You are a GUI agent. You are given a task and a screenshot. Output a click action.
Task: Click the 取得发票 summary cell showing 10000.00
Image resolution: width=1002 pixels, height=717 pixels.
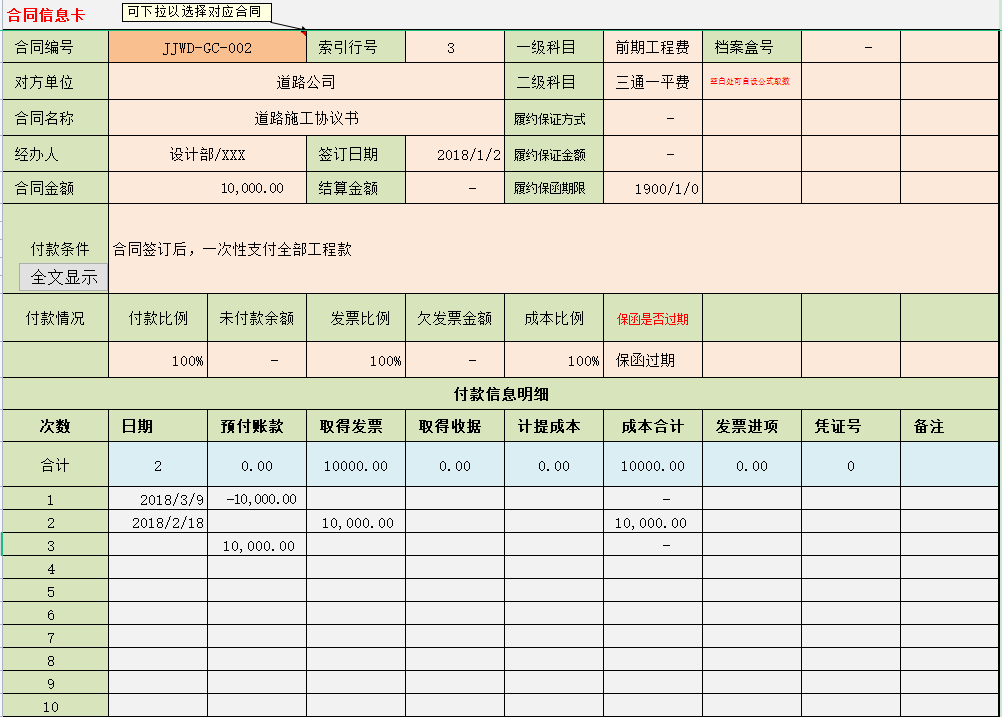[x=354, y=463]
